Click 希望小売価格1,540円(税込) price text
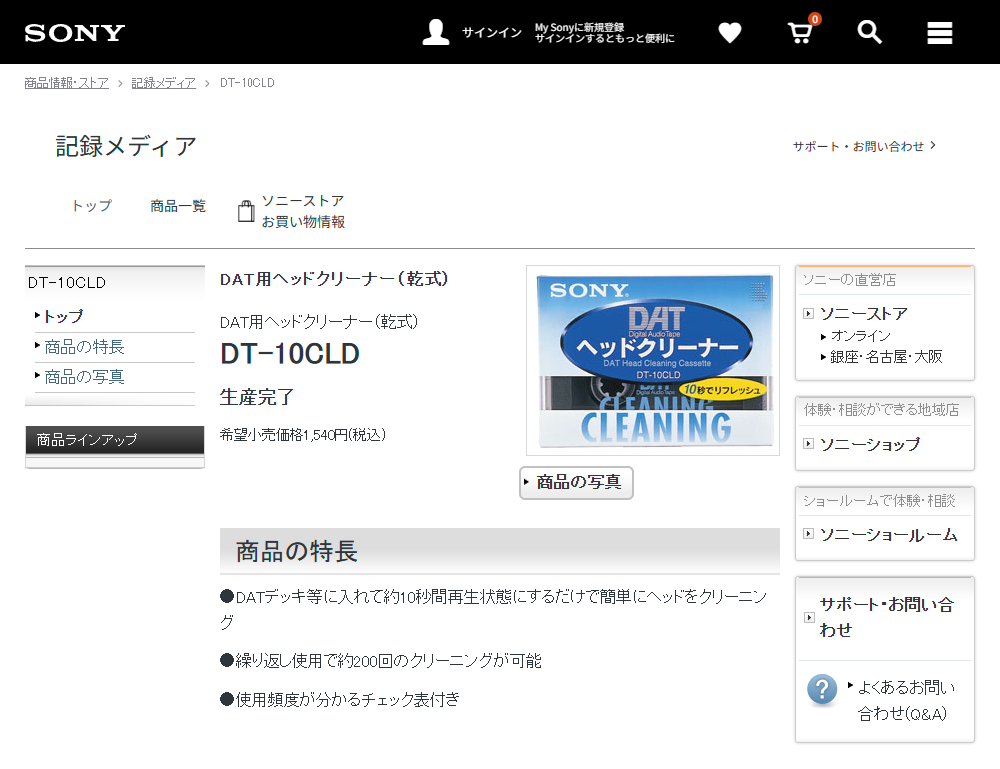 click(303, 435)
